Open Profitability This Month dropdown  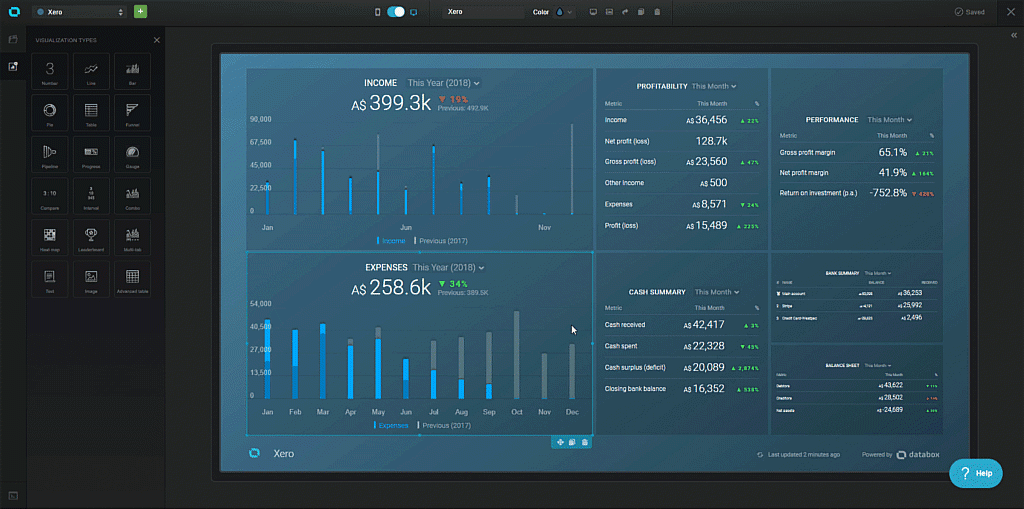pyautogui.click(x=714, y=86)
